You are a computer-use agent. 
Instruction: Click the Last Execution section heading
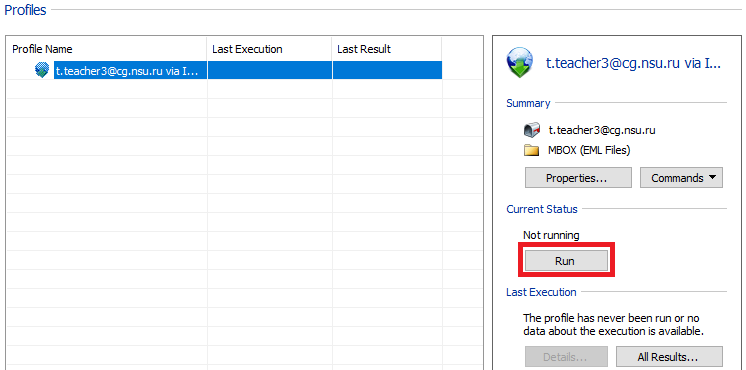click(541, 292)
